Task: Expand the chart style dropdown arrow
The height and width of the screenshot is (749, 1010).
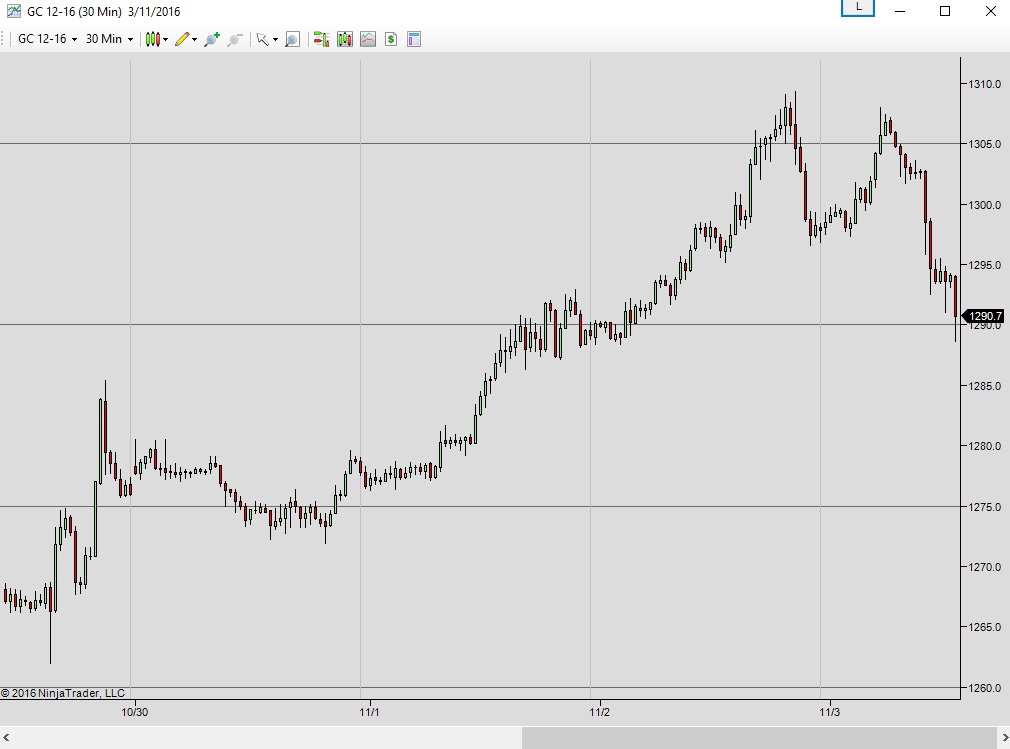Action: click(166, 40)
